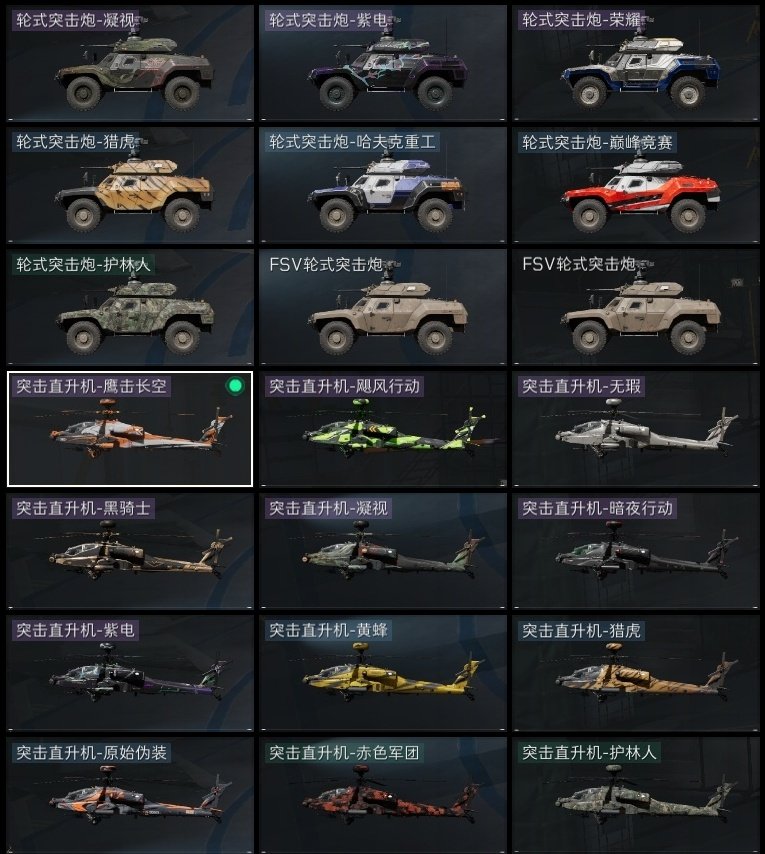
Task: Pick the 轮式突击炮-猎虎 tiger stripe skin
Action: coord(130,185)
